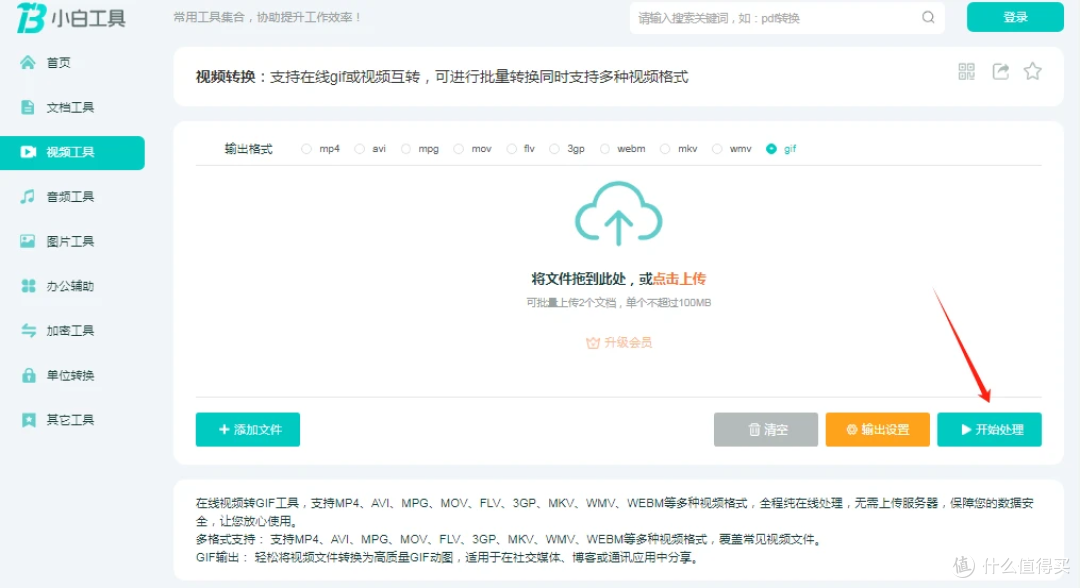This screenshot has width=1080, height=588.
Task: Click the 清空 clear button
Action: pyautogui.click(x=766, y=430)
